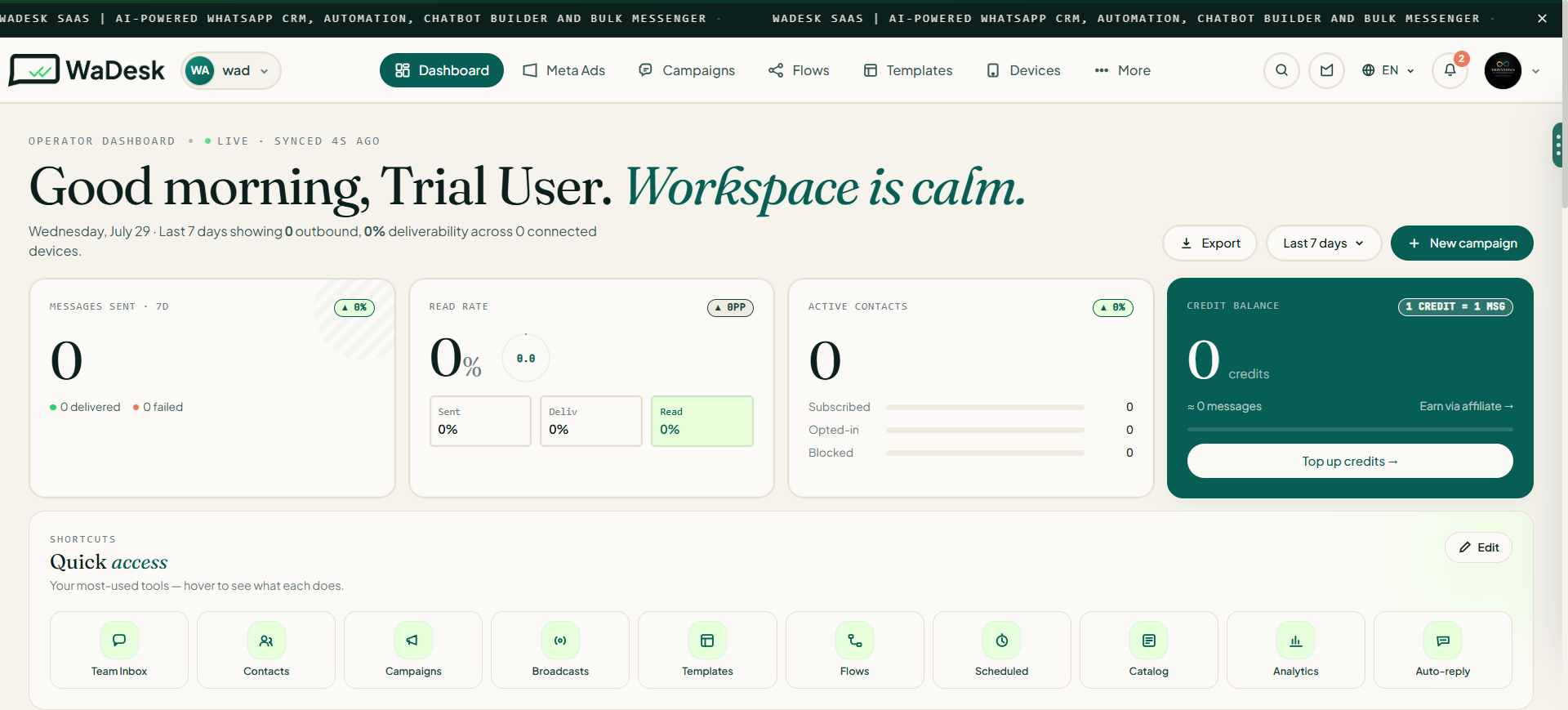The height and width of the screenshot is (710, 1568).
Task: Click the Read Rate 0PP badge
Action: click(730, 307)
